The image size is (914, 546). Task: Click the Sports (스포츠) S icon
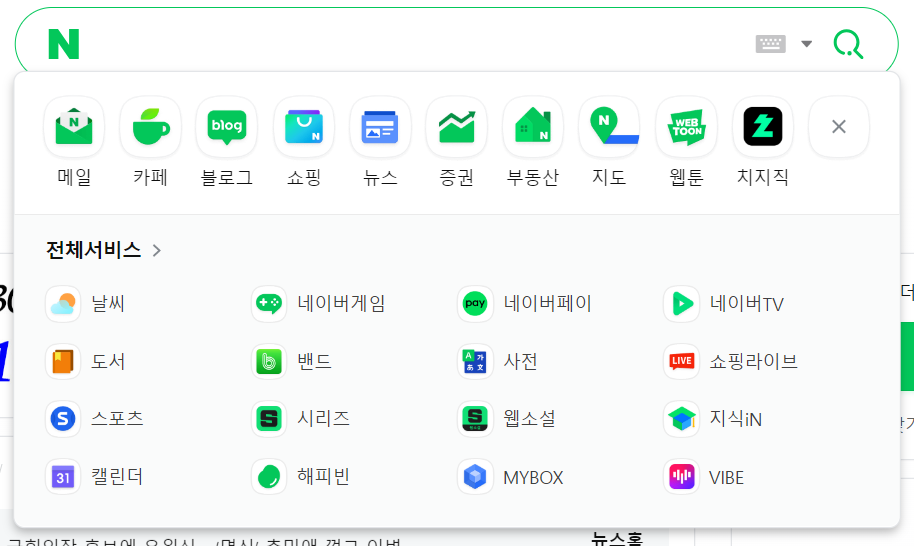(x=63, y=418)
